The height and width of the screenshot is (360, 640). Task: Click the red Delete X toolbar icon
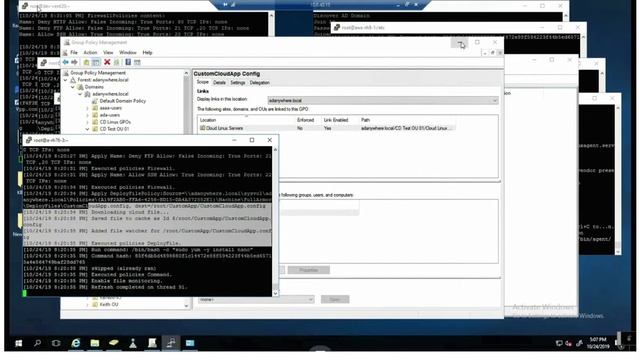107,62
